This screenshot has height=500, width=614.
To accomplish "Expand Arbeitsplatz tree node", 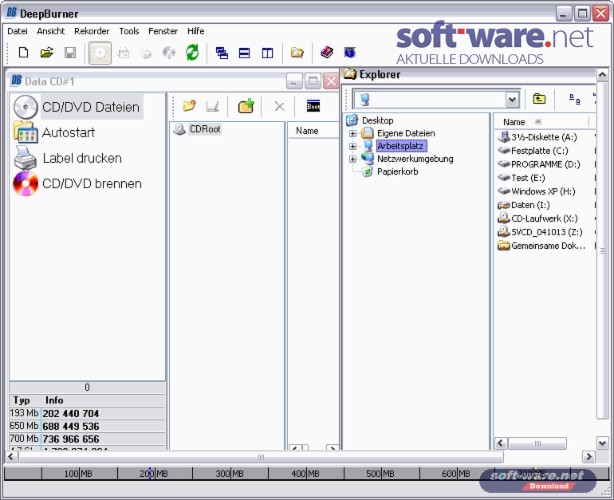I will (353, 146).
